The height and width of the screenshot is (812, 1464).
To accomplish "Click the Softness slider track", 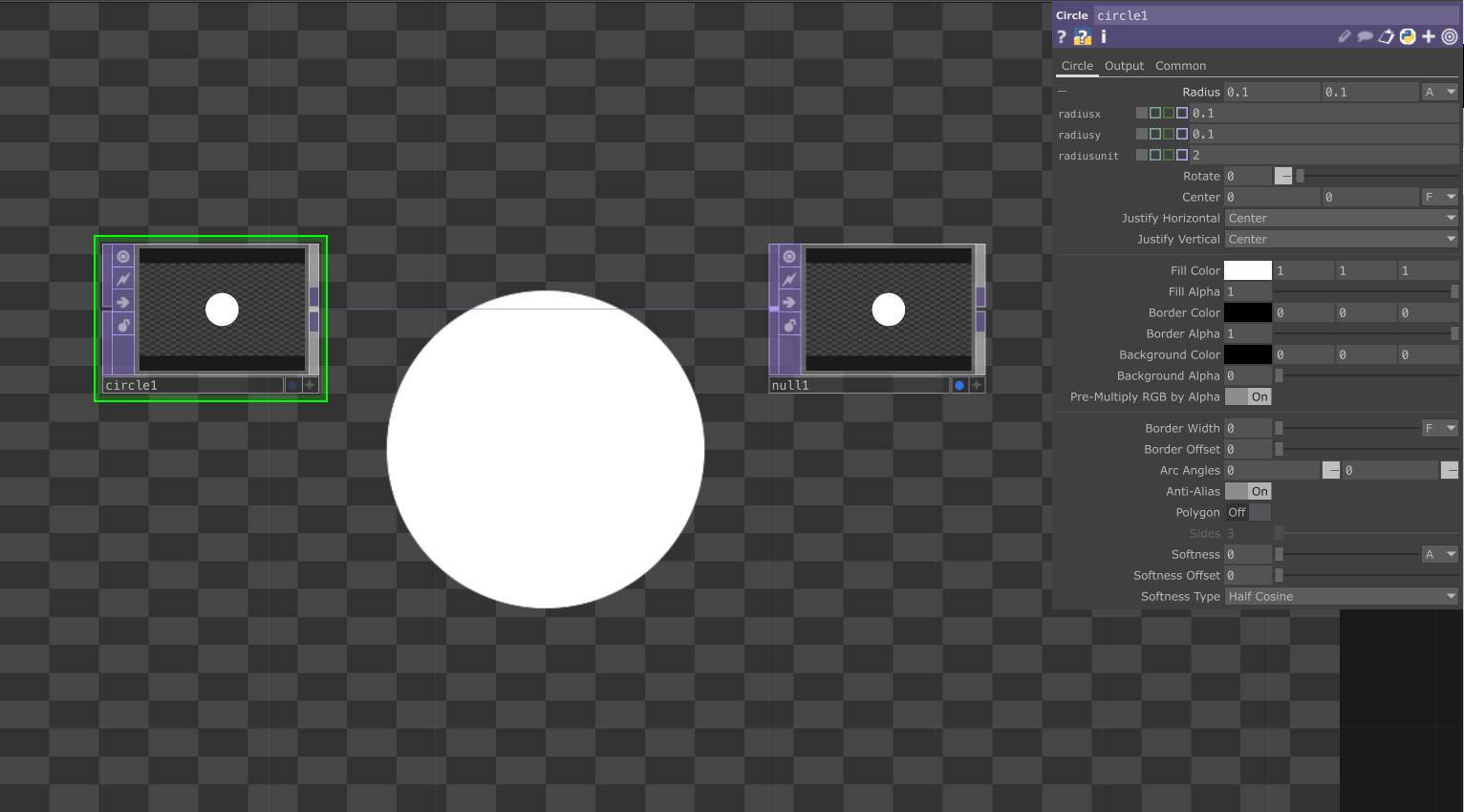I will [1346, 554].
